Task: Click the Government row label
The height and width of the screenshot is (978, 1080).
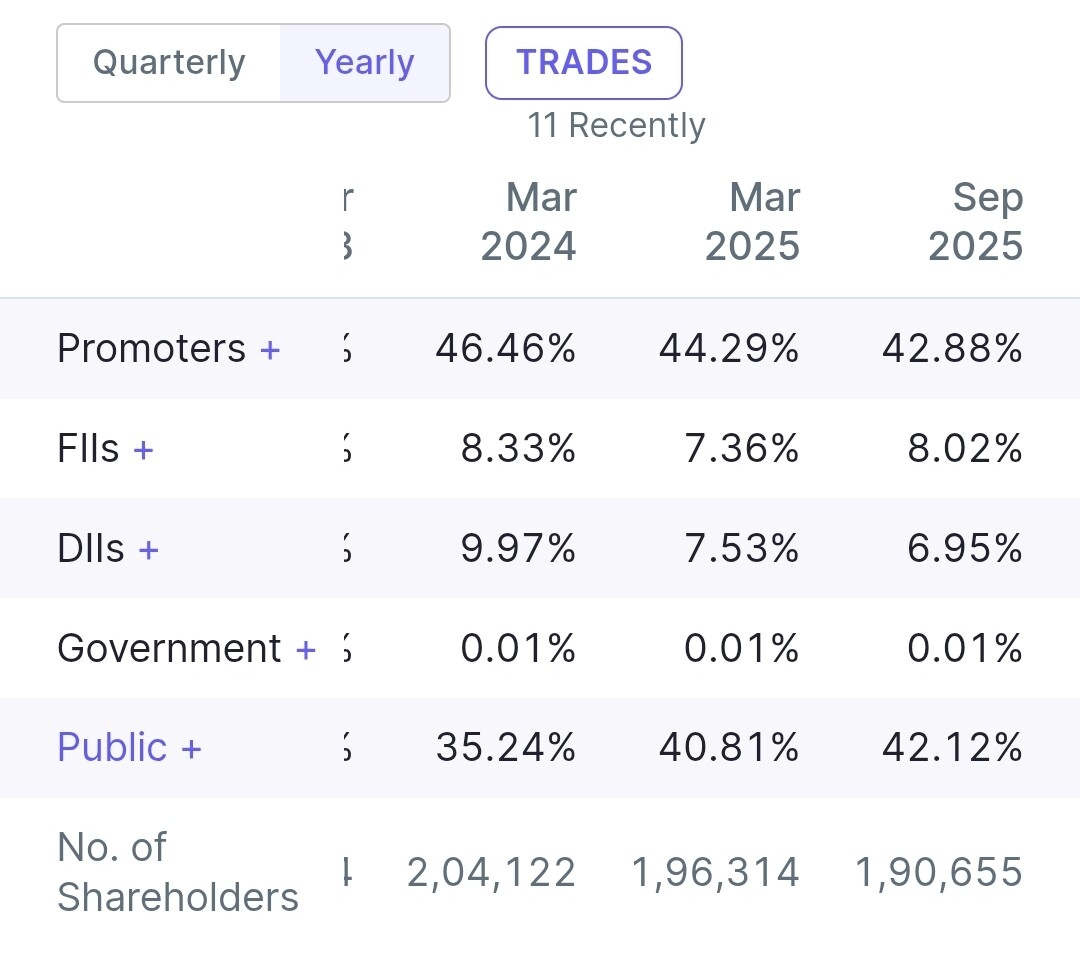Action: tap(169, 649)
